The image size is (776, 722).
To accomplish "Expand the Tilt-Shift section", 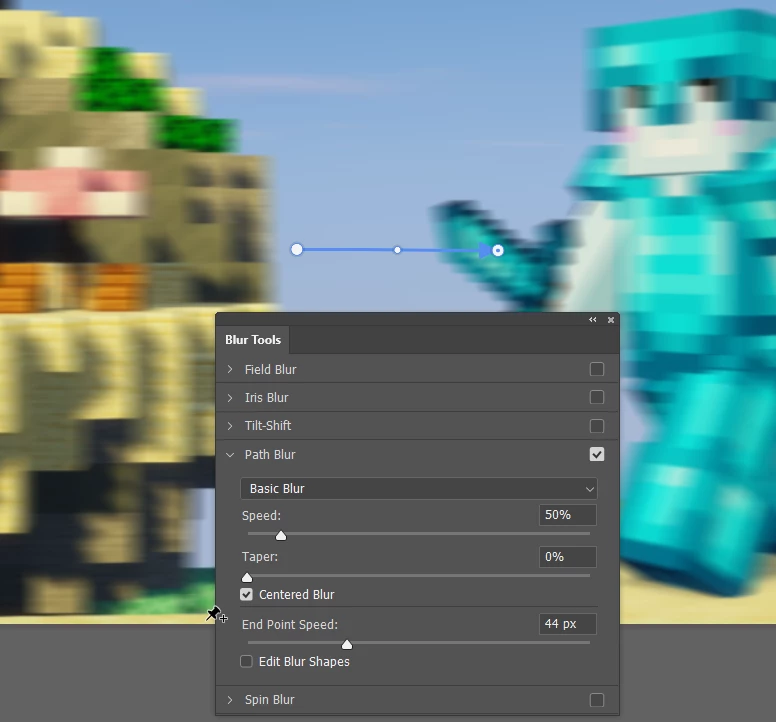I will point(230,426).
